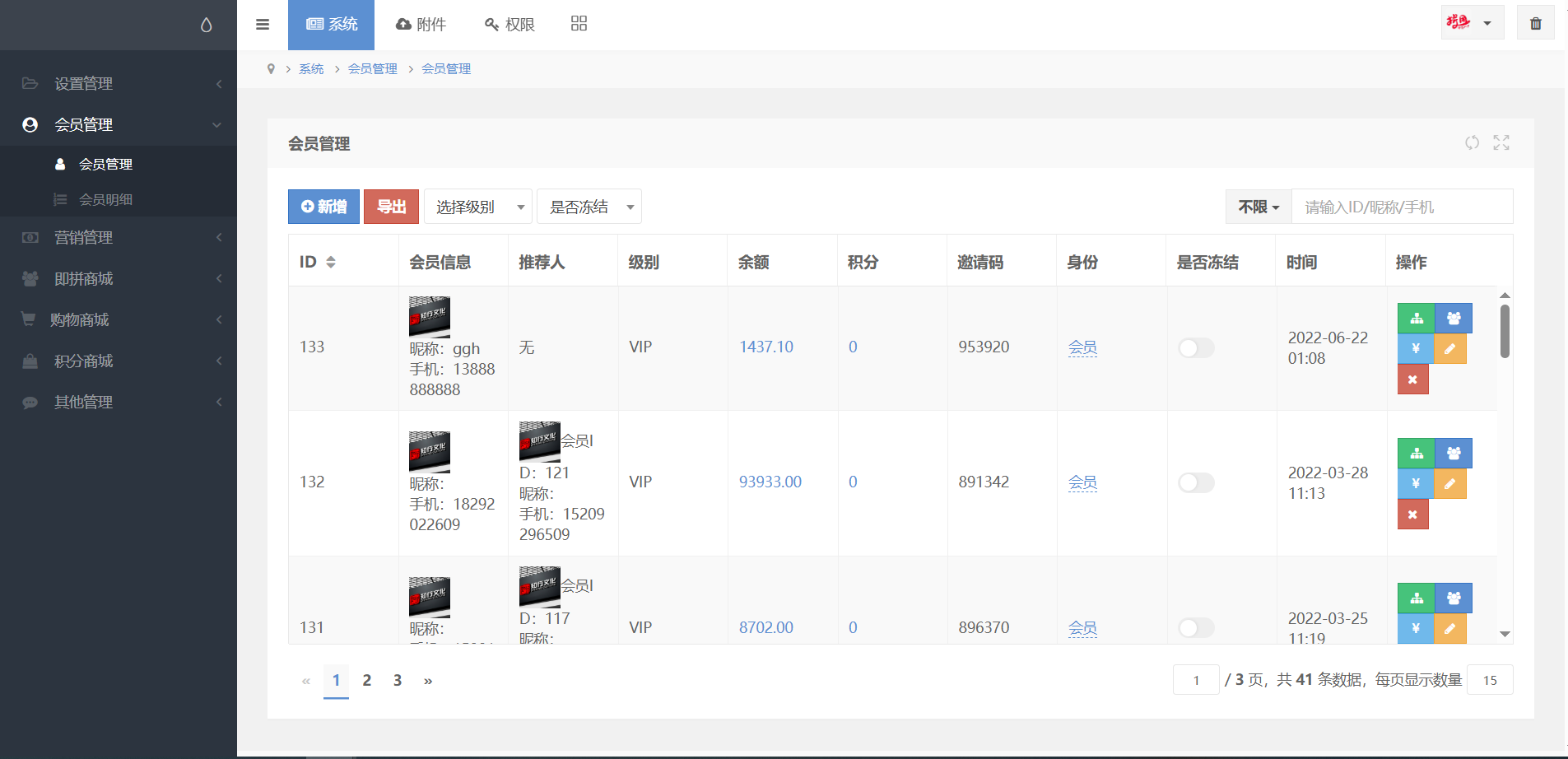Screen dimensions: 1568x759
Task: Open the 不限 search type dropdown
Action: coord(1258,207)
